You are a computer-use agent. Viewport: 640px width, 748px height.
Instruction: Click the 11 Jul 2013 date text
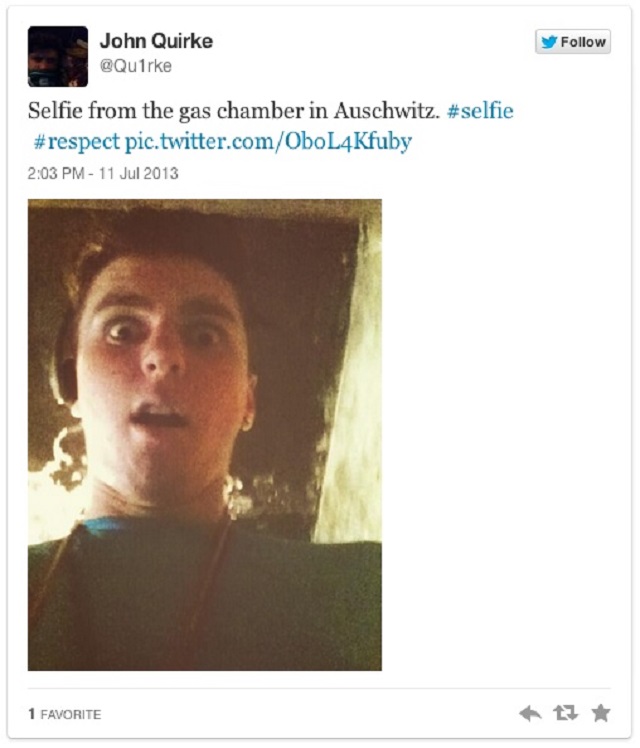click(139, 173)
